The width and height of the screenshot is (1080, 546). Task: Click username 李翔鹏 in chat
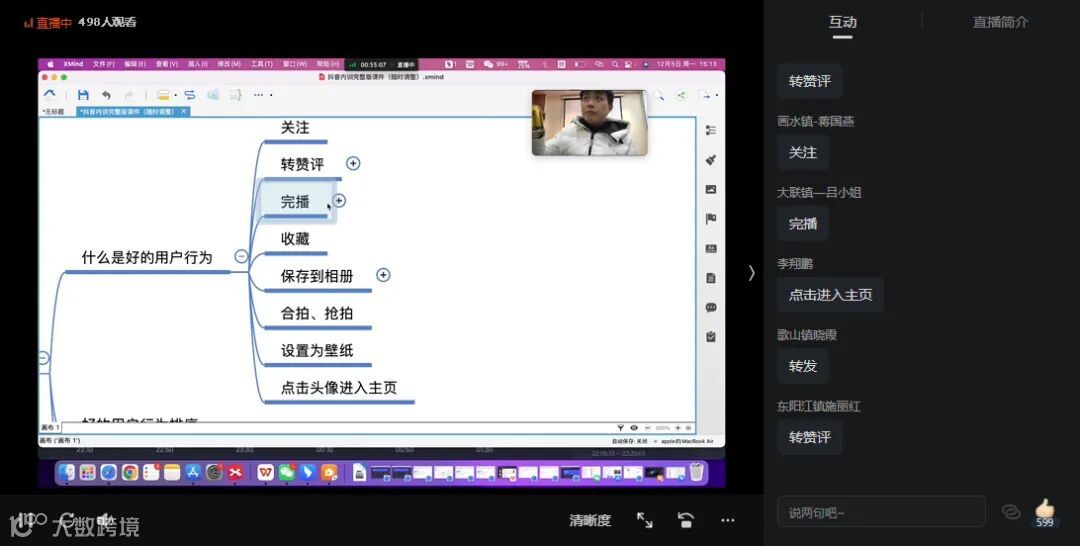tap(795, 264)
